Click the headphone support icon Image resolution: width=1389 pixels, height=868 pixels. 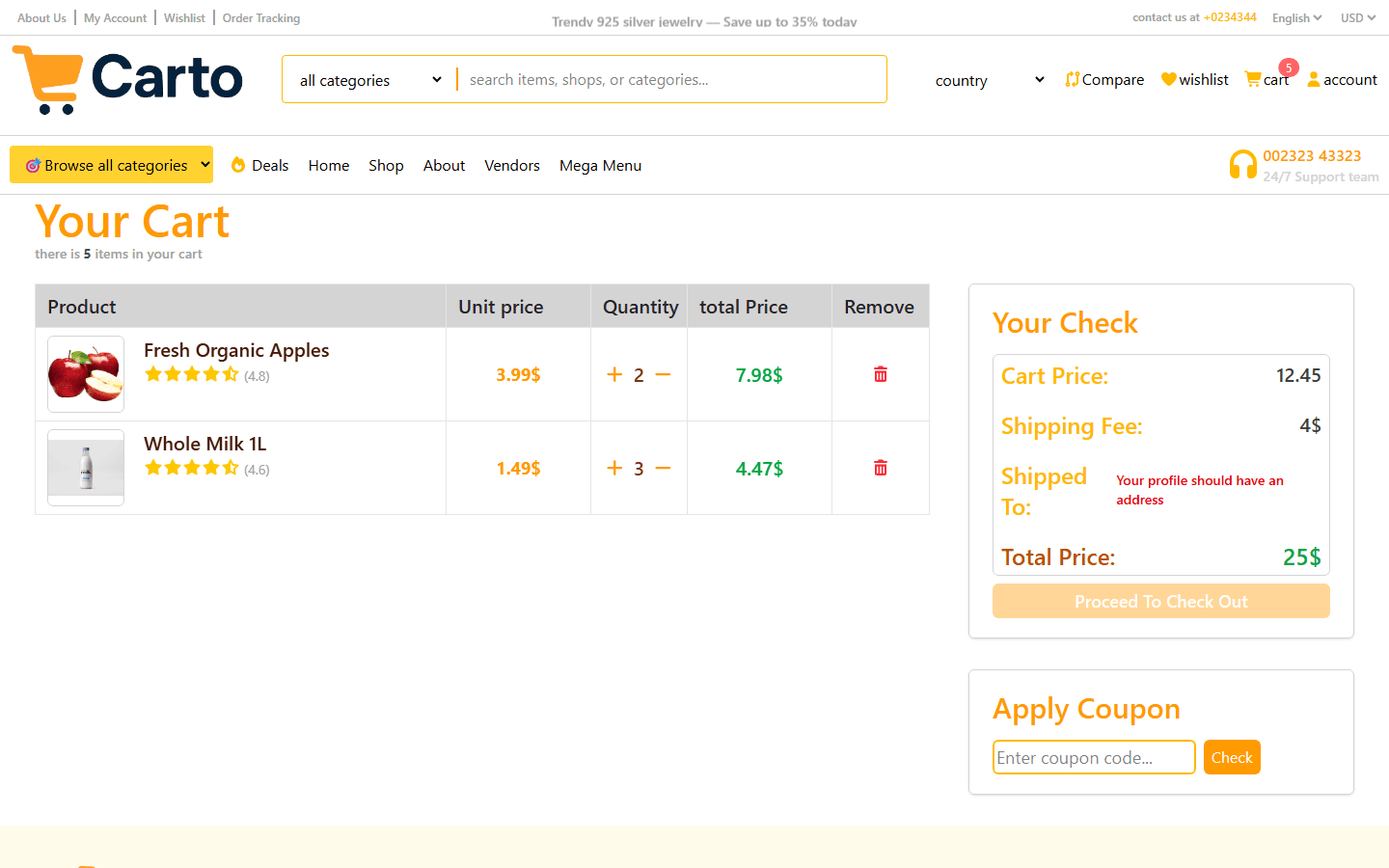click(1242, 165)
